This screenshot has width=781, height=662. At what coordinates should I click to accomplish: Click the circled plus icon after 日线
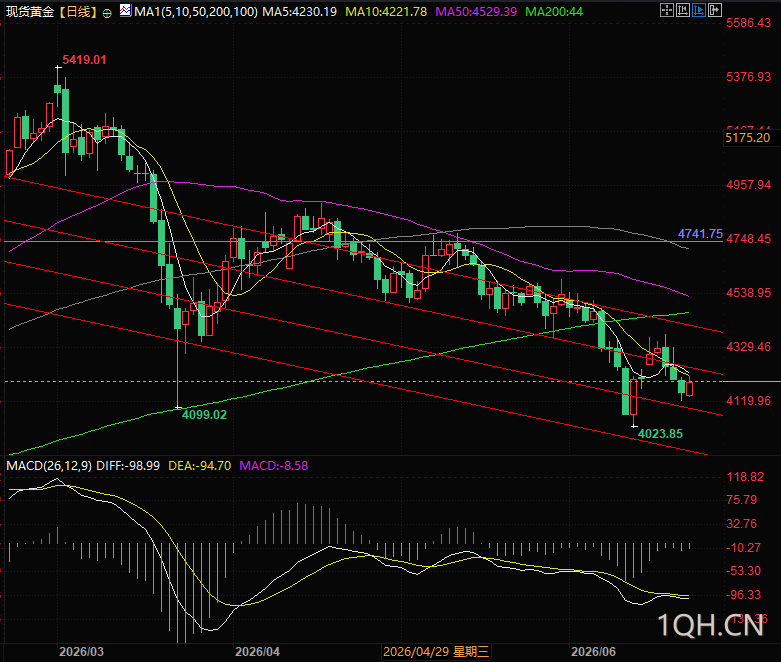[107, 13]
